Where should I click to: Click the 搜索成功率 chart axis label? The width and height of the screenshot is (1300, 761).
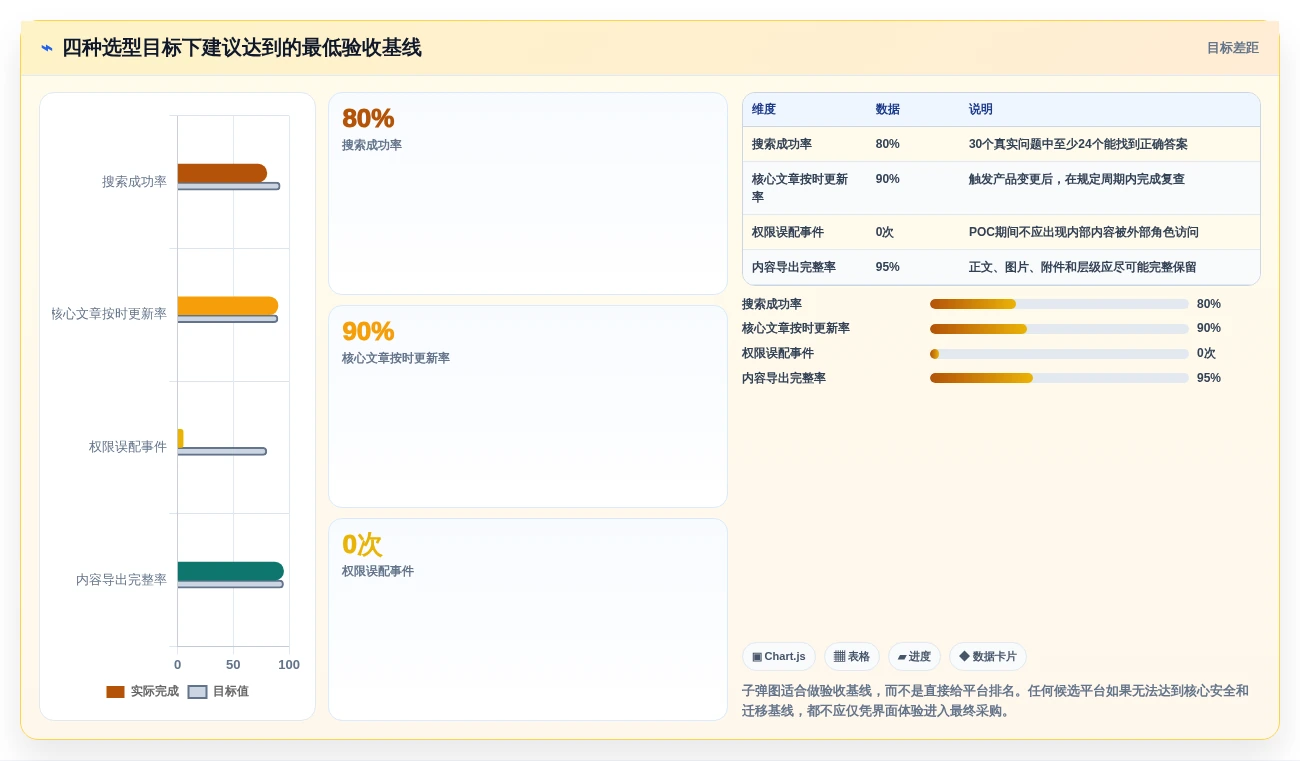[x=134, y=182]
